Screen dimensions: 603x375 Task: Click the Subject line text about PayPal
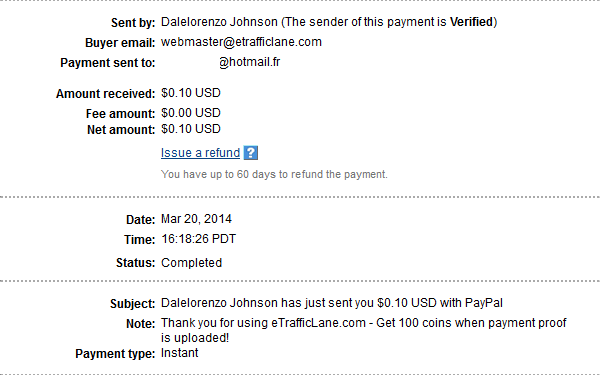(x=332, y=303)
